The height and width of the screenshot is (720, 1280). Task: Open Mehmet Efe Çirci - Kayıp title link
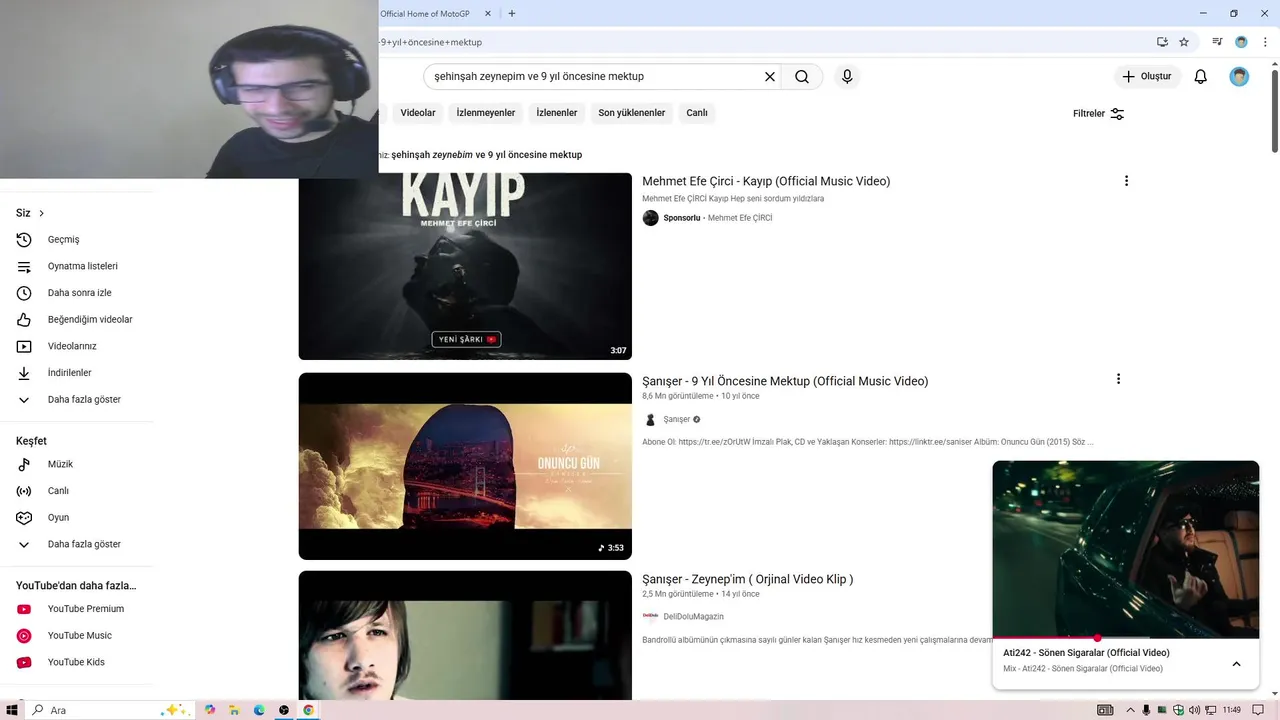pos(766,181)
